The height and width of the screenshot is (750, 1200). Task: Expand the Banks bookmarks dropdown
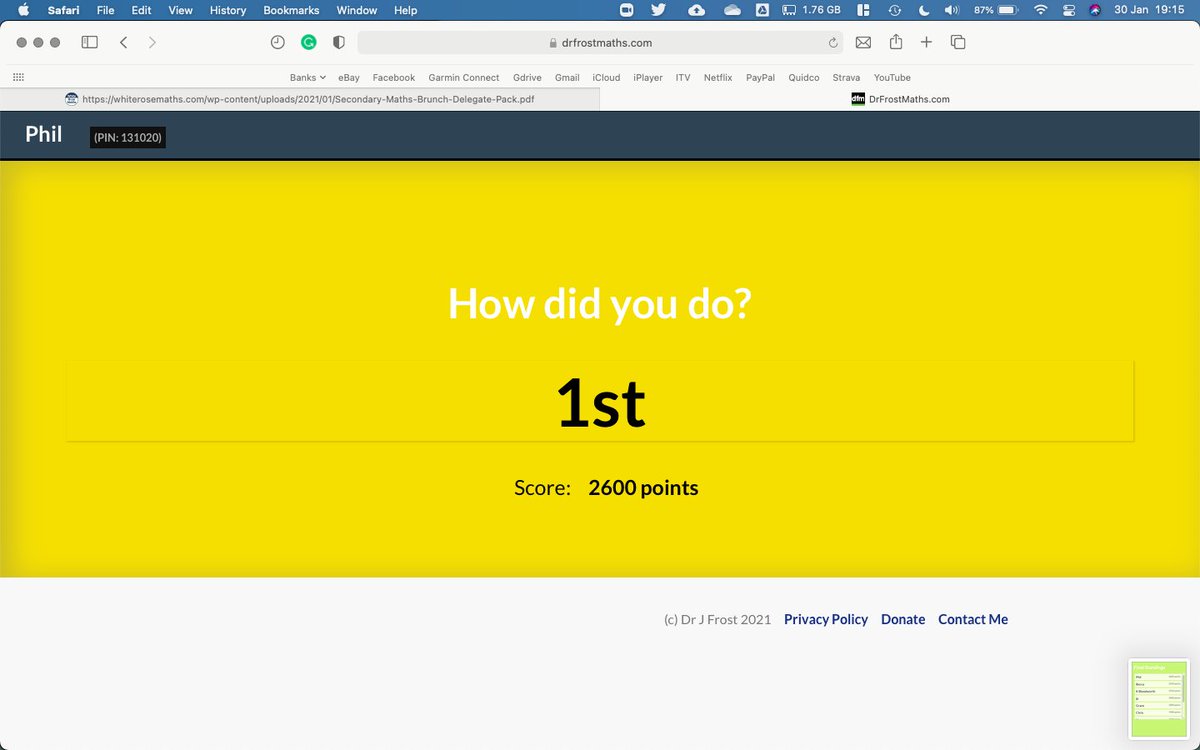(x=307, y=77)
